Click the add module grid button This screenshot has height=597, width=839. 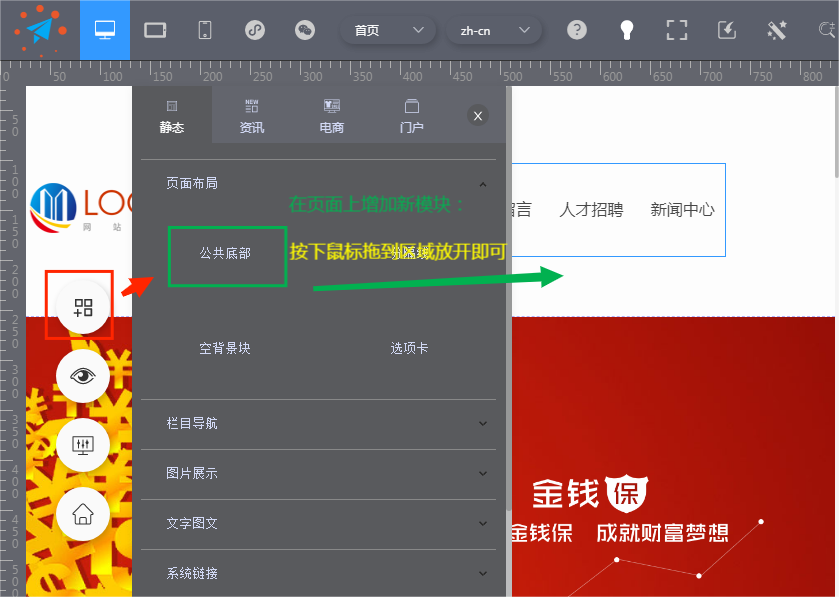[x=83, y=307]
